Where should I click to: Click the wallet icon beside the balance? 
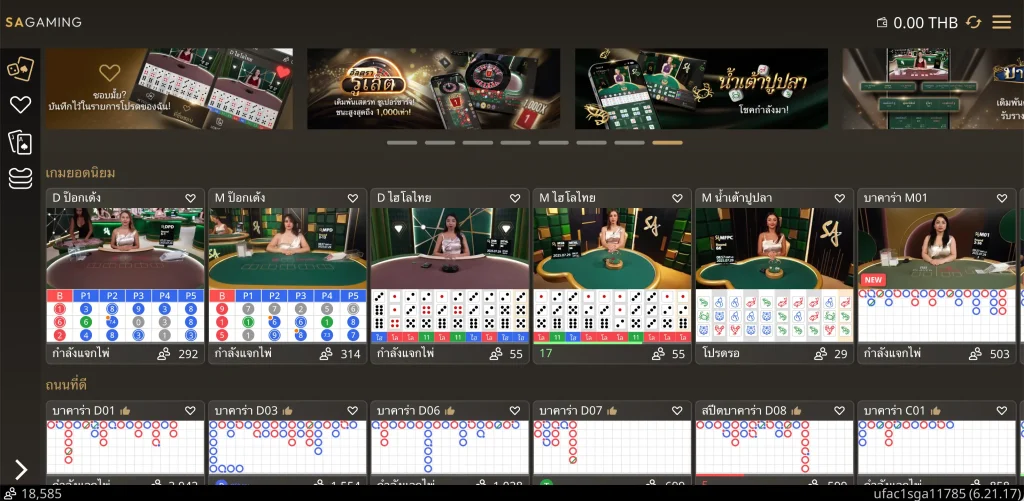[x=882, y=23]
